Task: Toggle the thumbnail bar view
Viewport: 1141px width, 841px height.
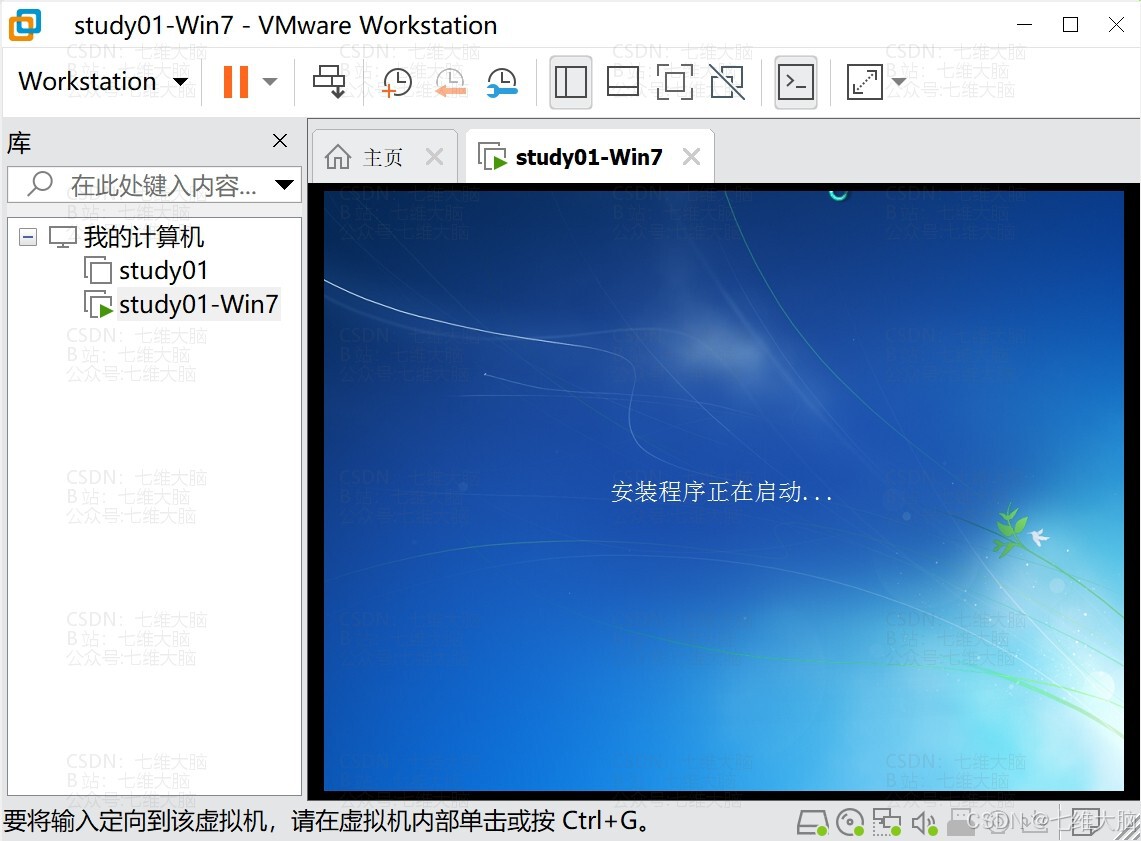Action: click(x=623, y=81)
